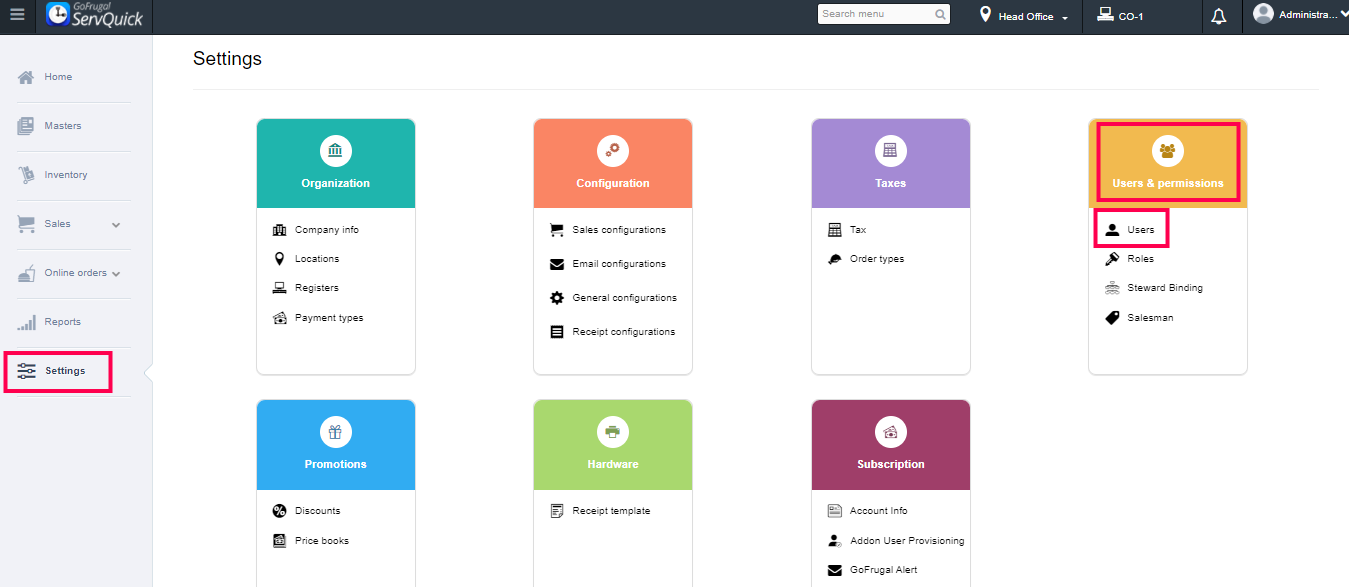This screenshot has width=1349, height=587.
Task: Open the Tax link
Action: (x=858, y=230)
